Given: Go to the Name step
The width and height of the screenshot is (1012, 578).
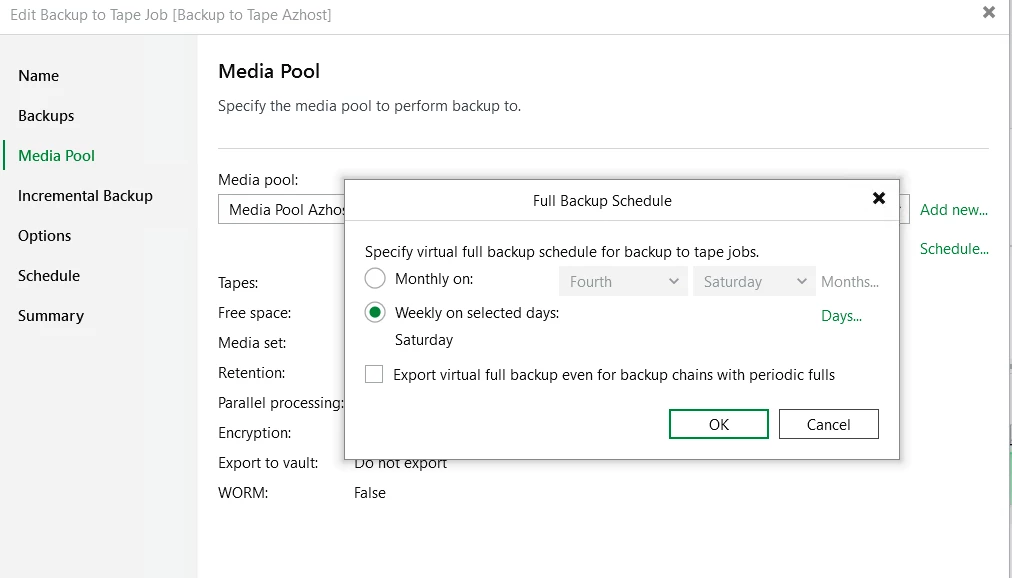Looking at the screenshot, I should point(39,76).
